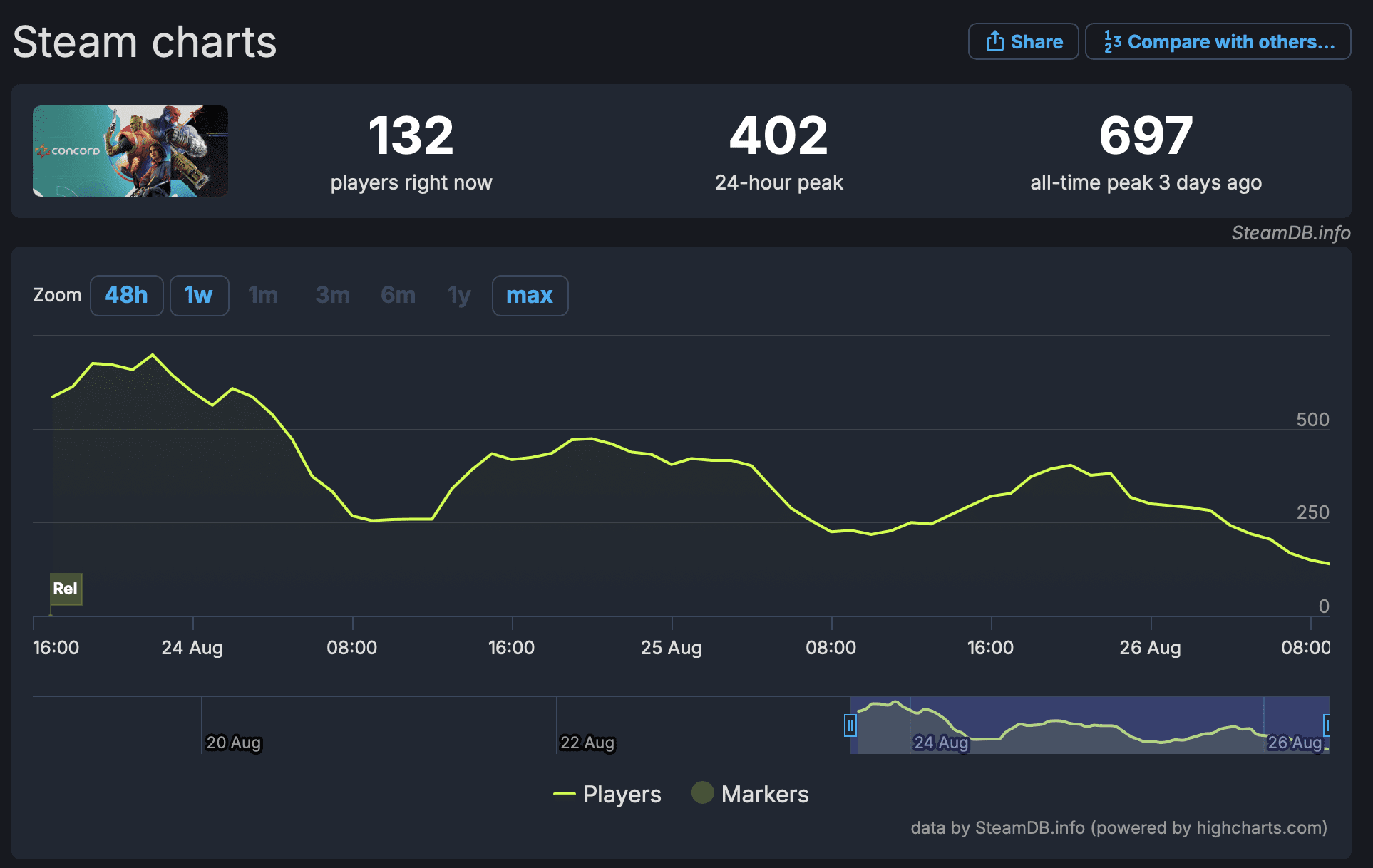
Task: Select the 1w zoom range
Action: (199, 295)
